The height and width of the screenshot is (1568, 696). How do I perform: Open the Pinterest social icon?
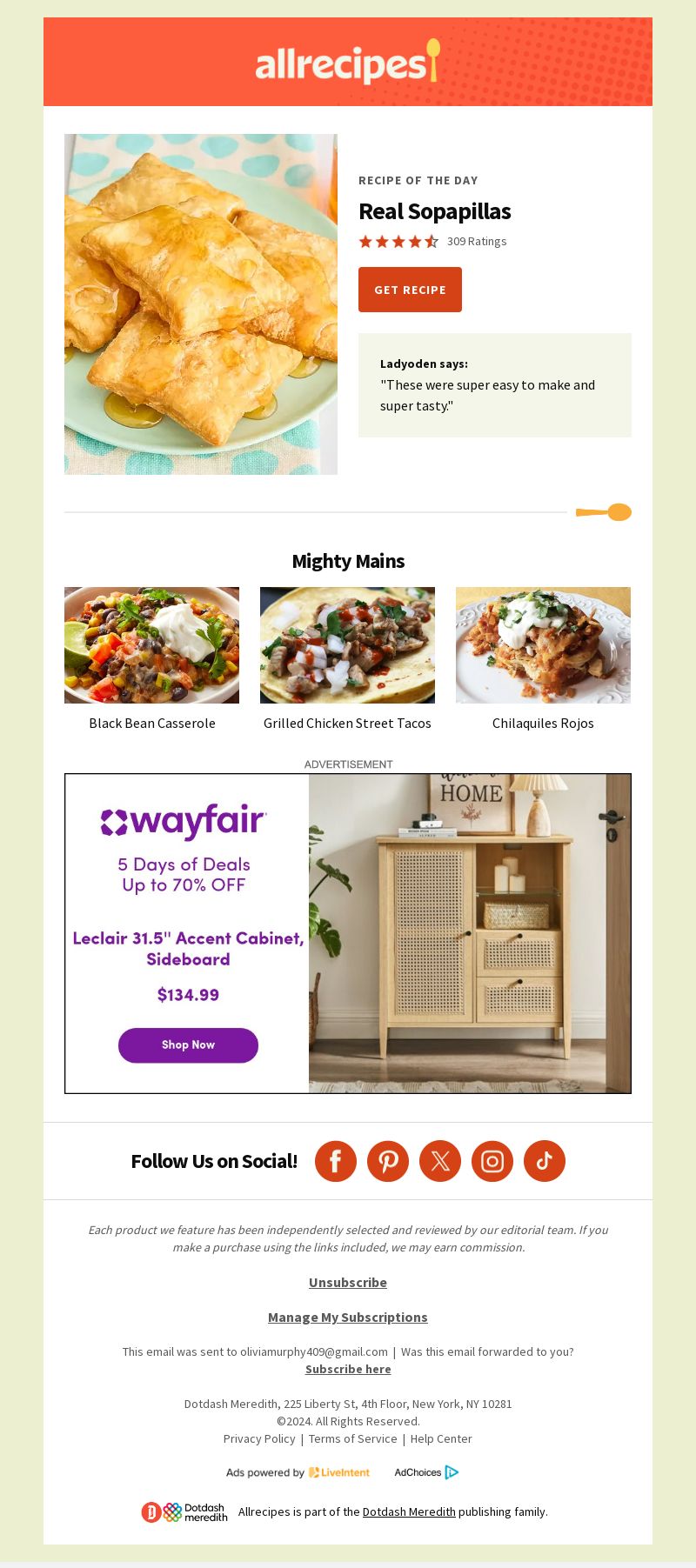(x=388, y=1161)
